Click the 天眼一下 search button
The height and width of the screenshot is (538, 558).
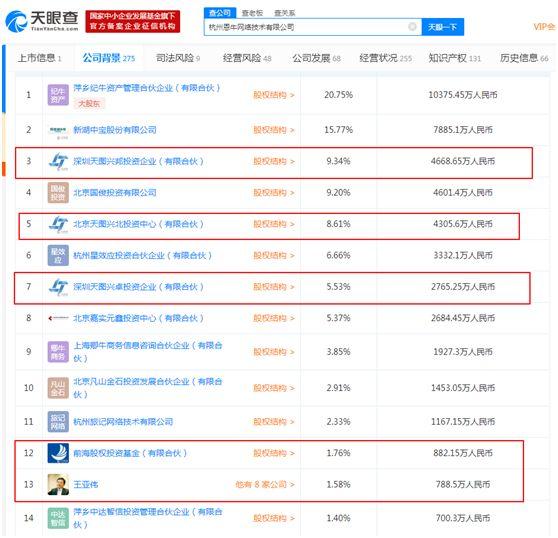click(442, 27)
